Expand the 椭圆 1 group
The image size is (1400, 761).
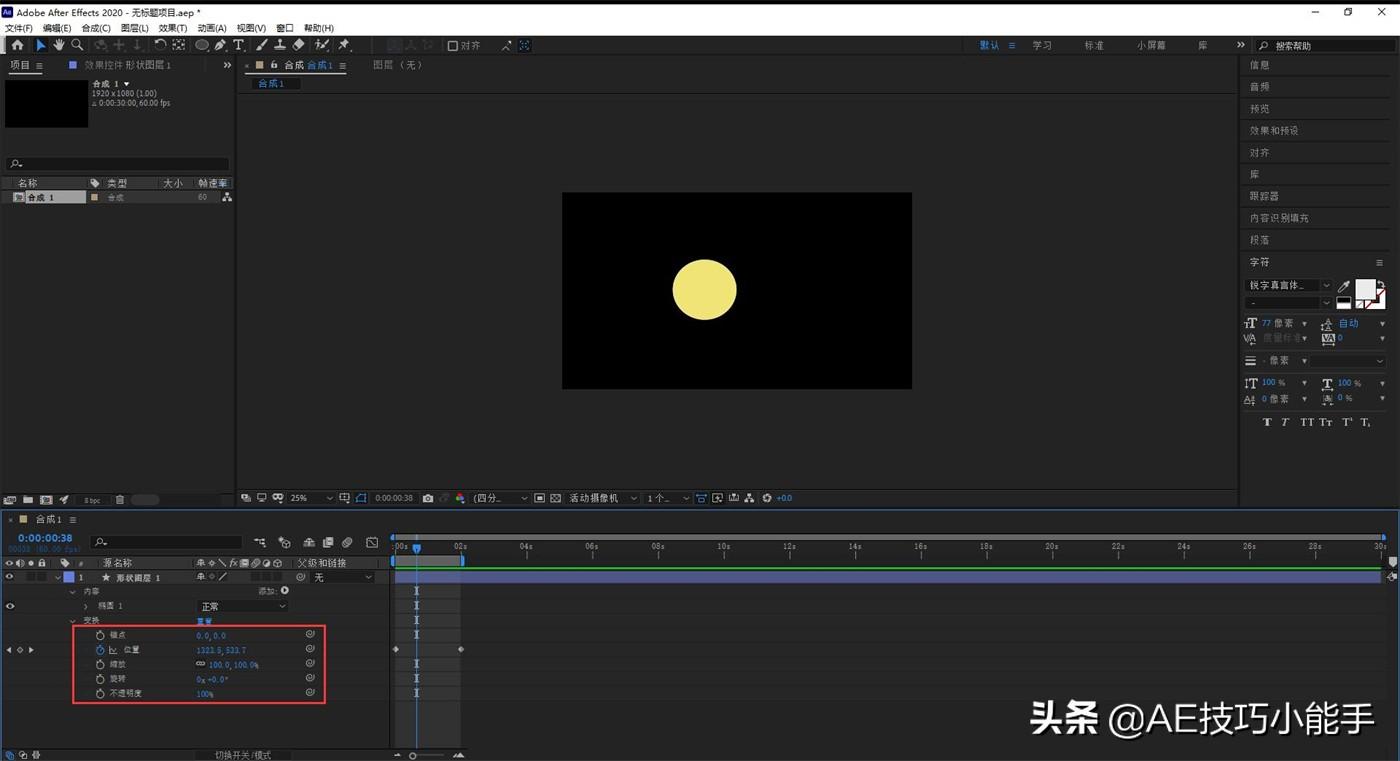pos(86,606)
